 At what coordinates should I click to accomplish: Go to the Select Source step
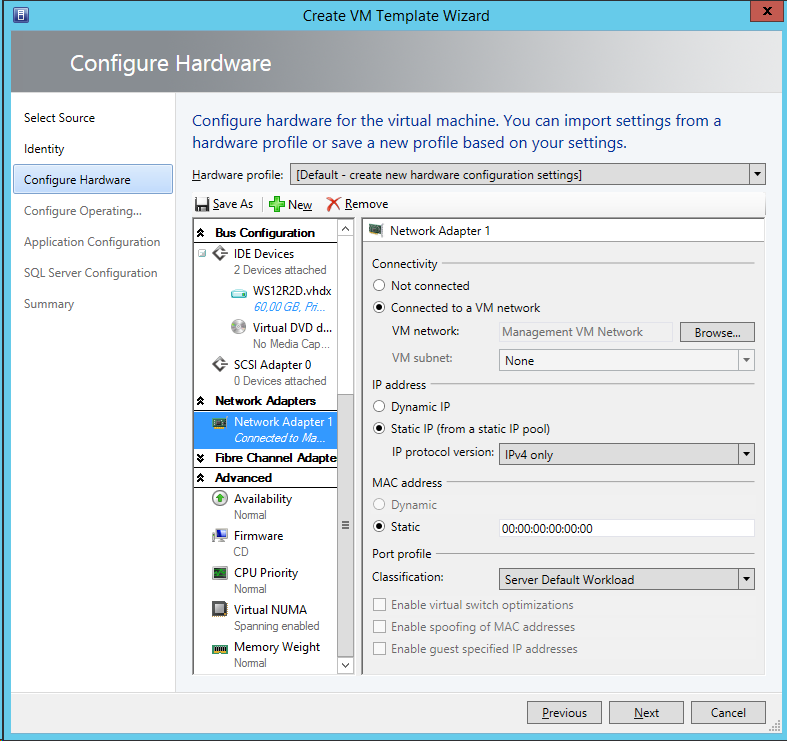(59, 117)
